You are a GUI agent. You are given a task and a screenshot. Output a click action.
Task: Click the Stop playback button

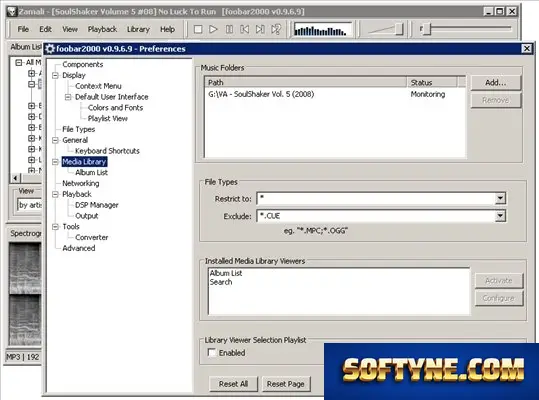coord(198,30)
